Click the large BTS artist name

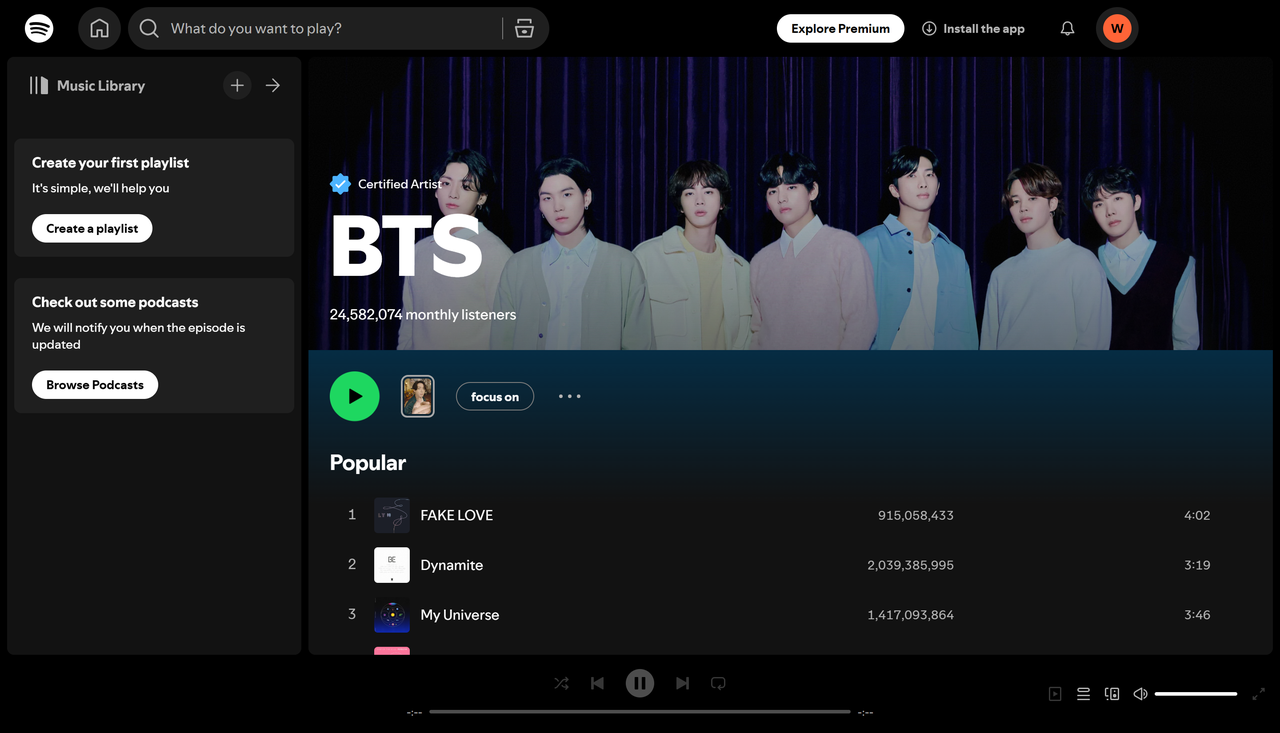click(406, 247)
